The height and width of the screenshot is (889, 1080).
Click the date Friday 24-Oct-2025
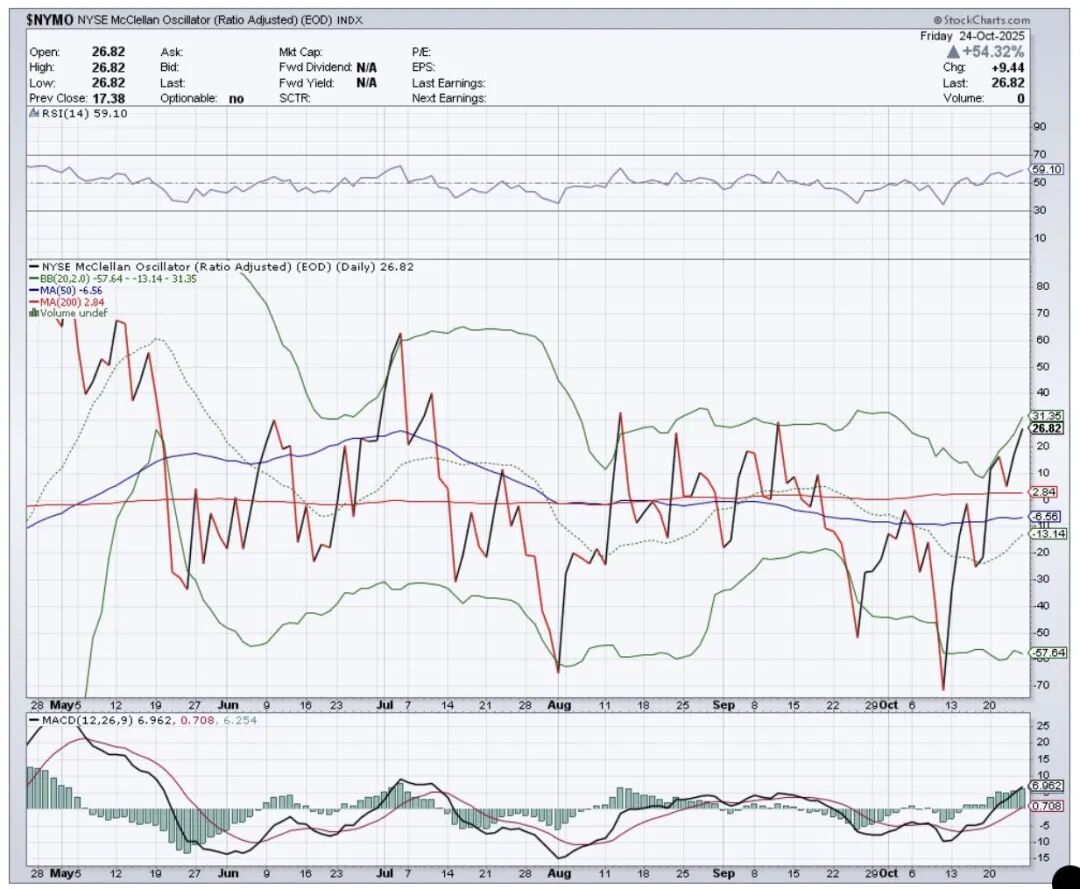pyautogui.click(x=972, y=36)
